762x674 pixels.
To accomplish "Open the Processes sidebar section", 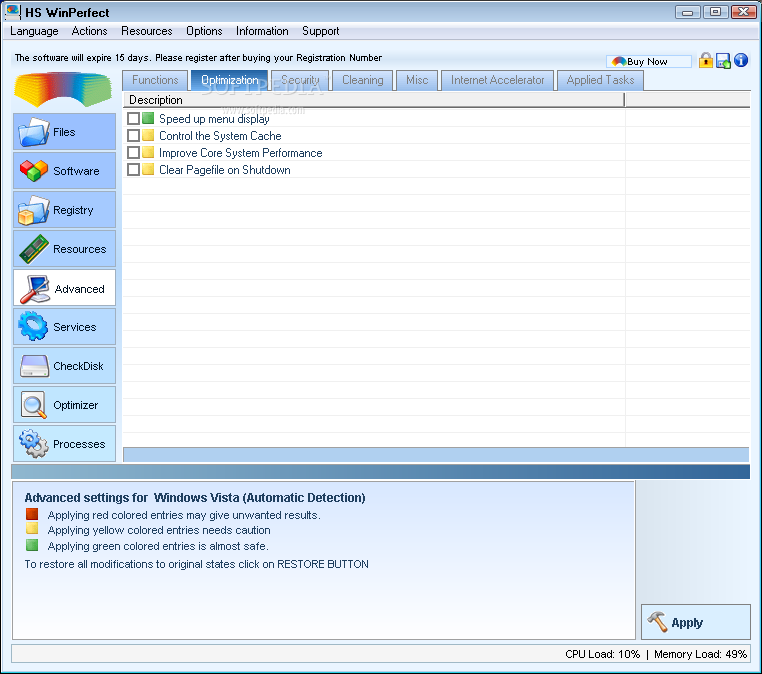I will pyautogui.click(x=64, y=444).
